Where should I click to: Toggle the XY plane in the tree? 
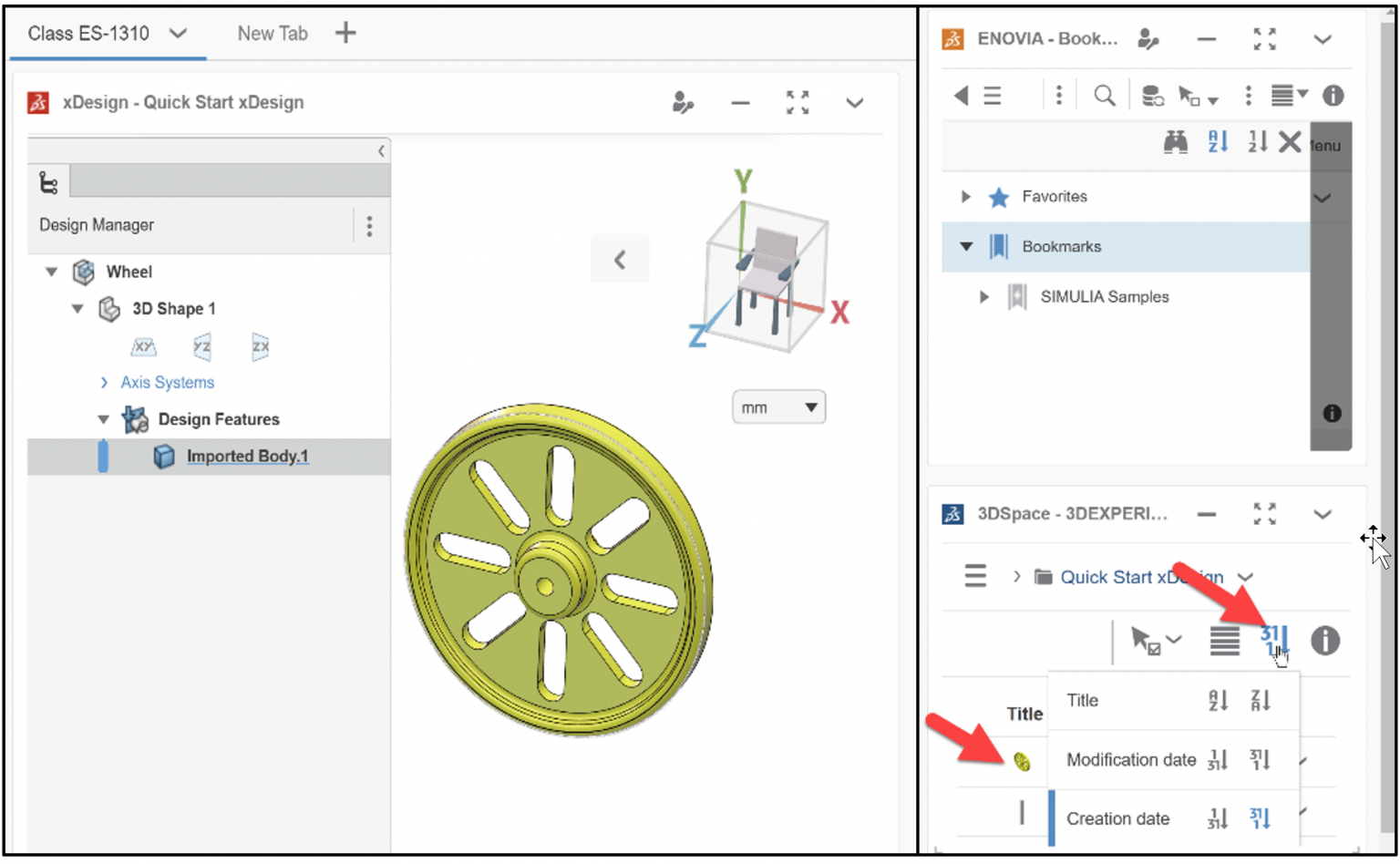tap(143, 346)
